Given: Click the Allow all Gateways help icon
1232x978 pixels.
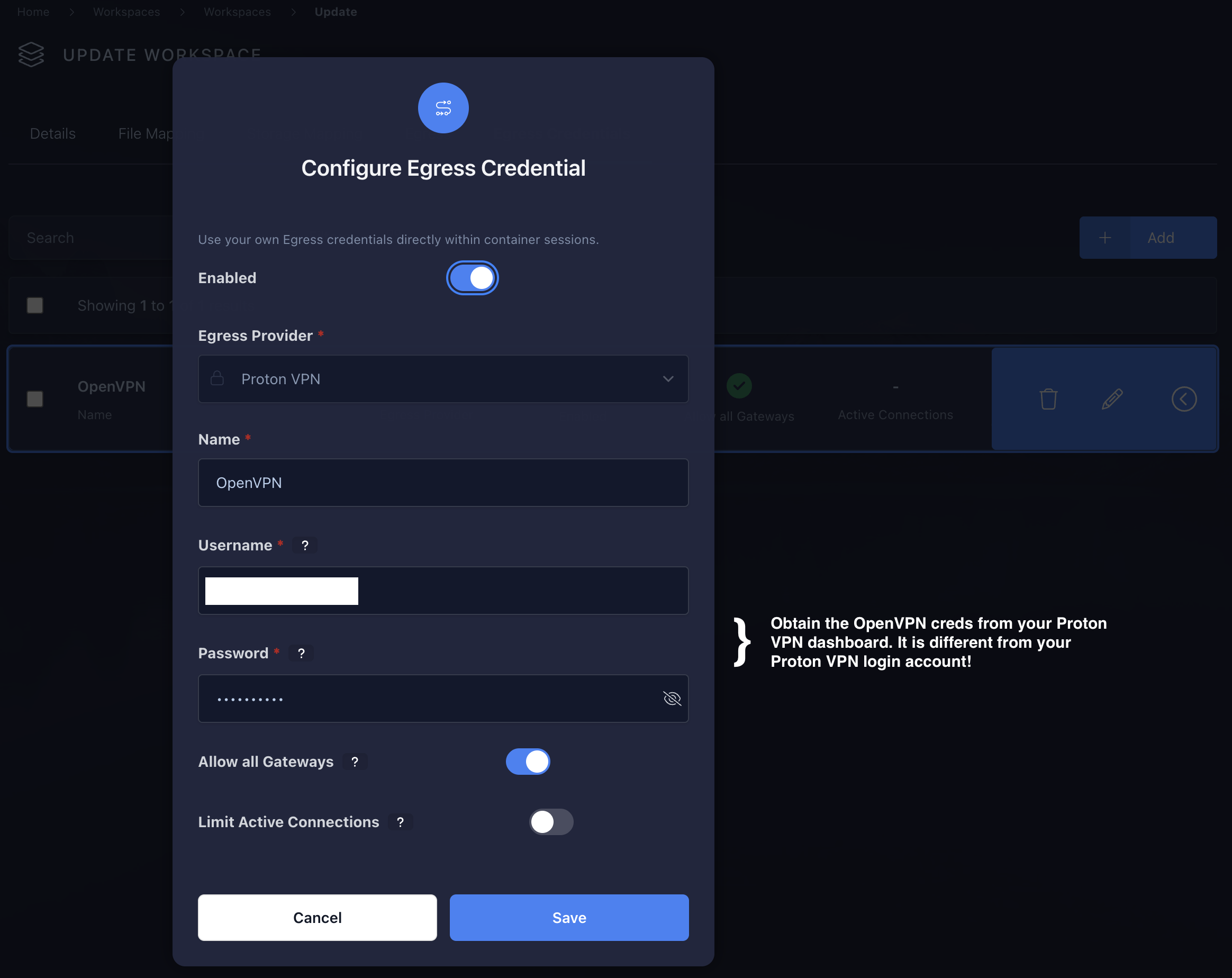Looking at the screenshot, I should click(x=355, y=762).
